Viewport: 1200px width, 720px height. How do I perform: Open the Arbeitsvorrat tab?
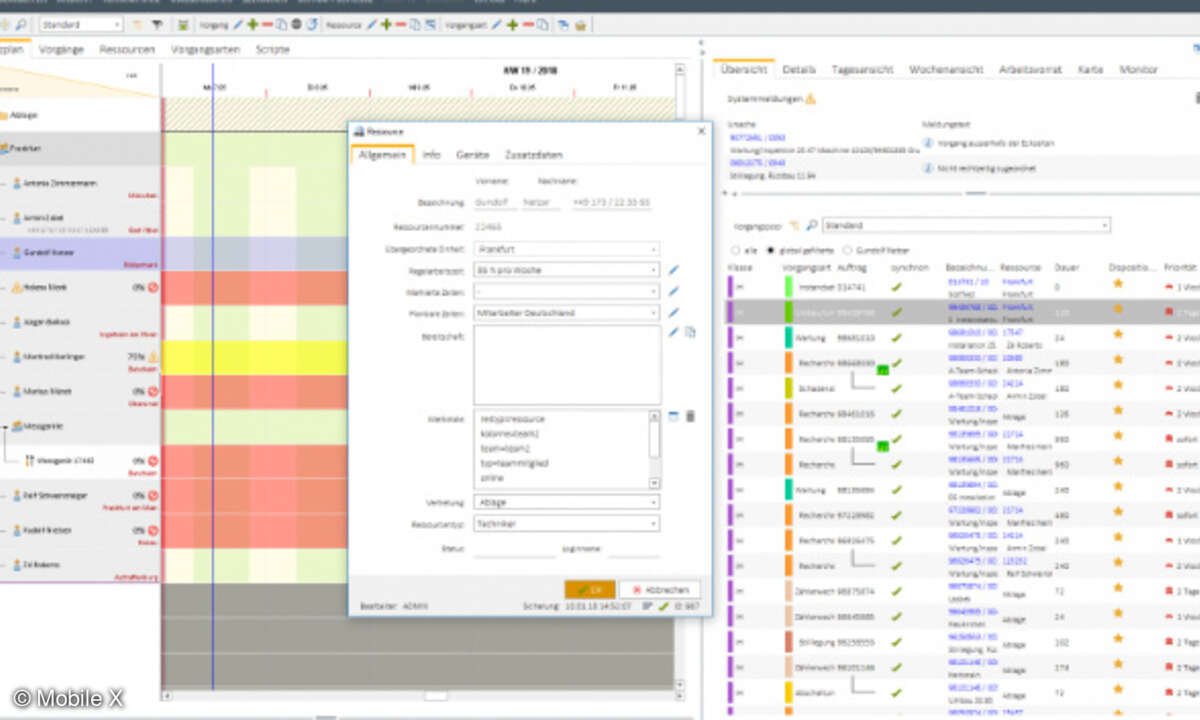click(1030, 70)
